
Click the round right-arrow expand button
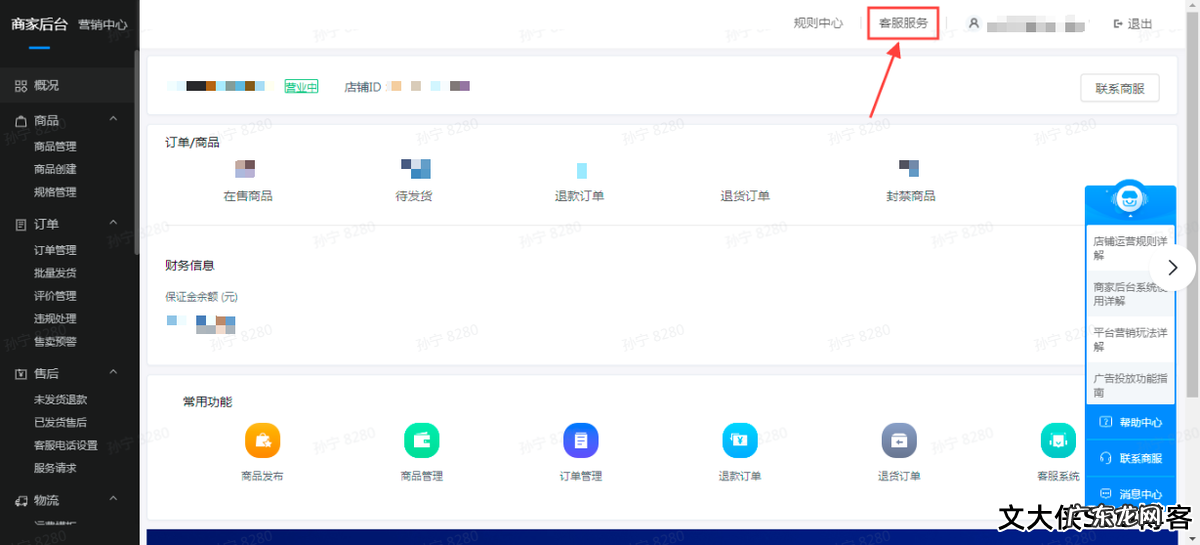coord(1172,268)
